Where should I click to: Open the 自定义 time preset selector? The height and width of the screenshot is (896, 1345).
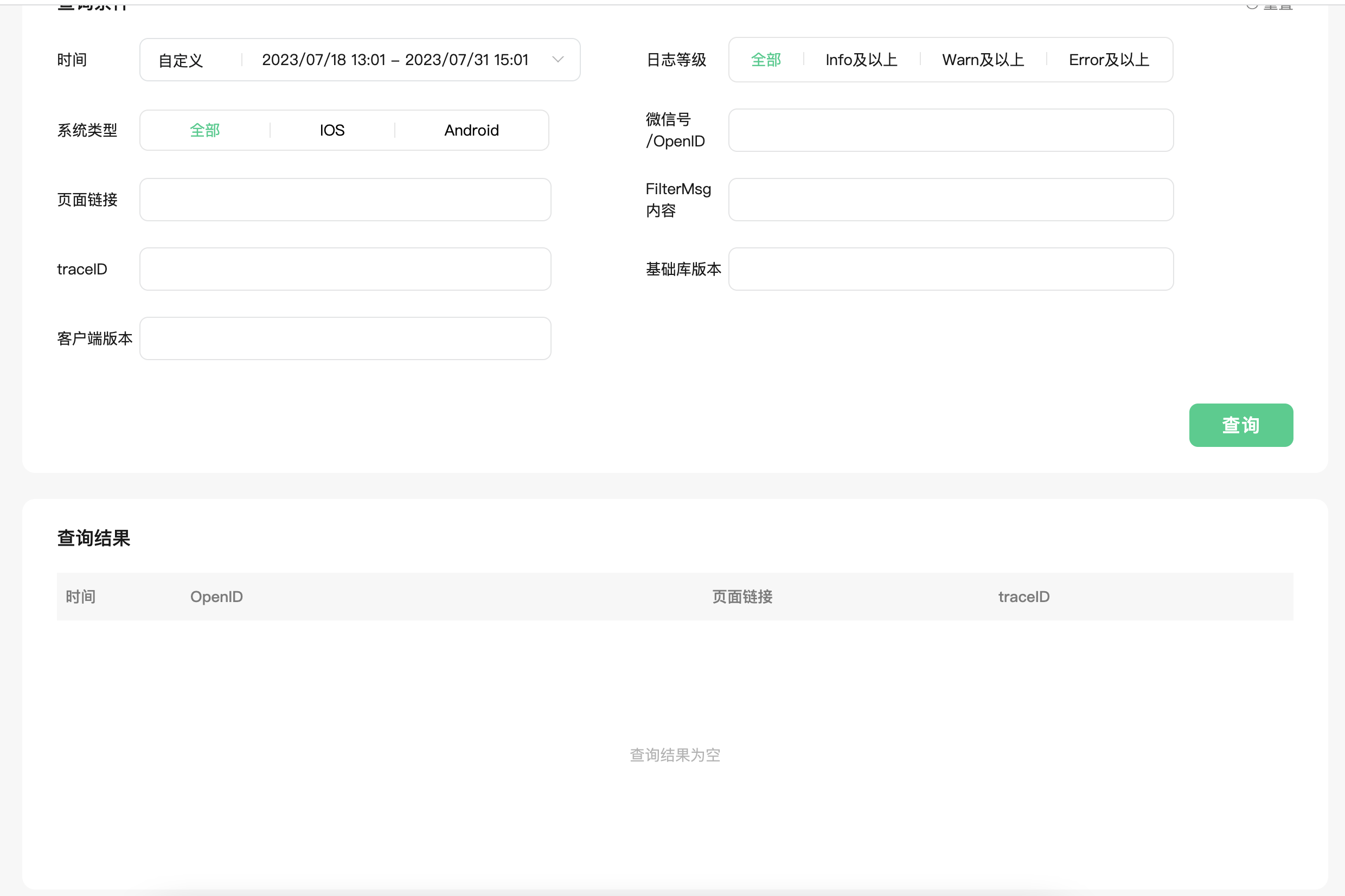181,60
